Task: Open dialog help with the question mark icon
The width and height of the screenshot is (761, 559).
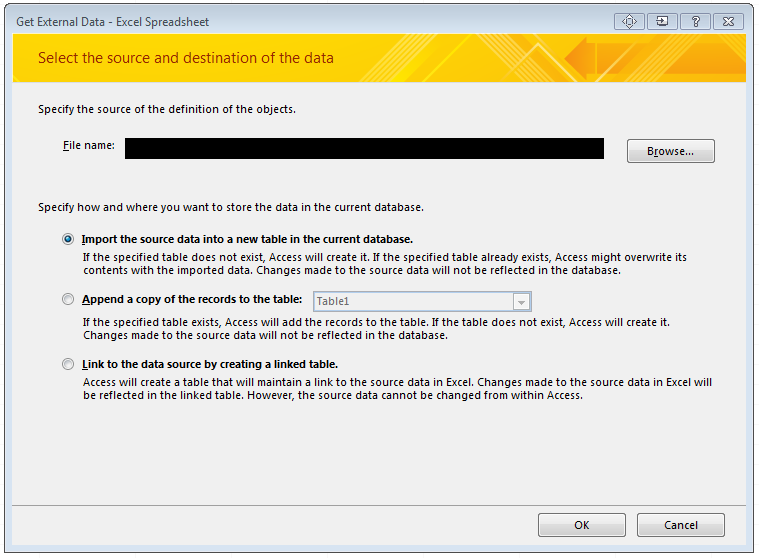Action: pyautogui.click(x=695, y=21)
